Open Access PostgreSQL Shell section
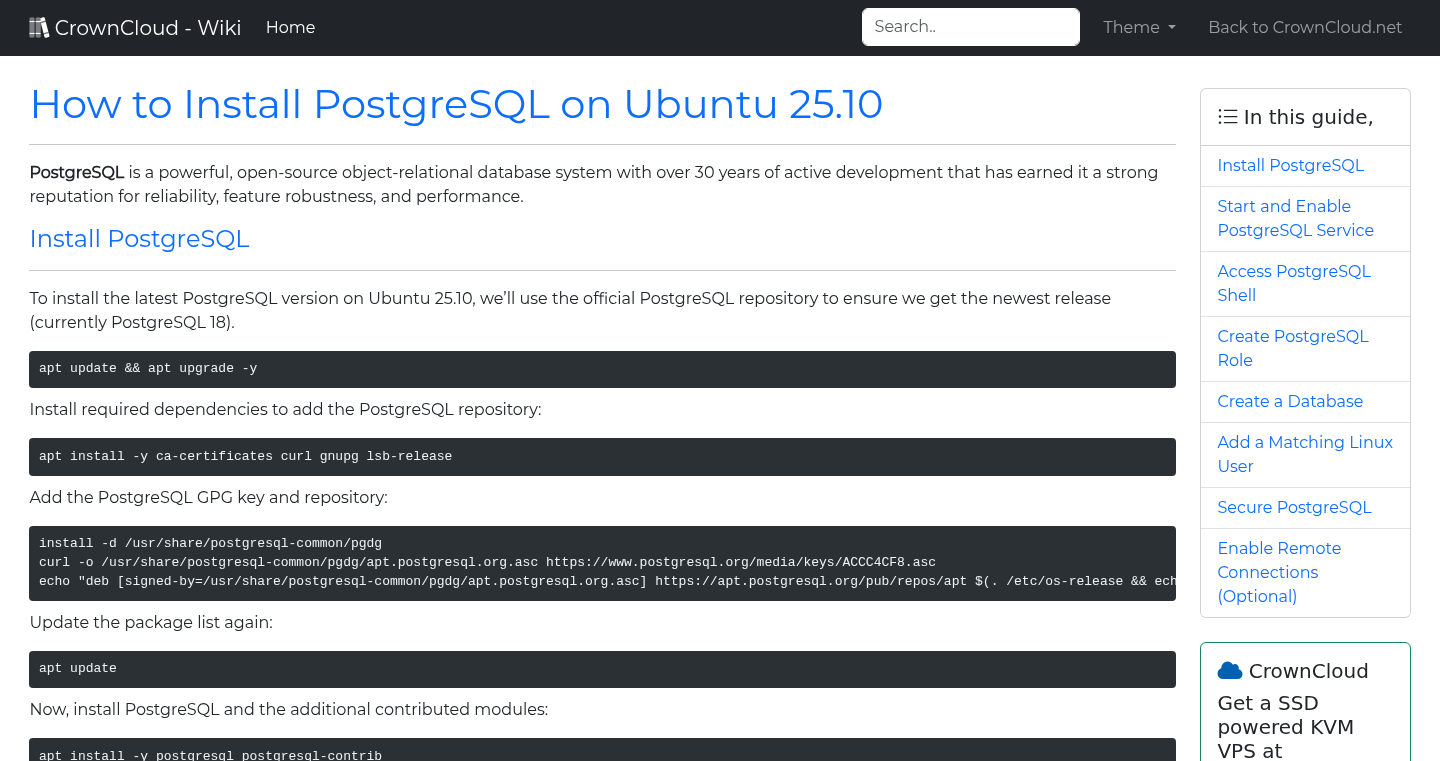 pyautogui.click(x=1294, y=283)
